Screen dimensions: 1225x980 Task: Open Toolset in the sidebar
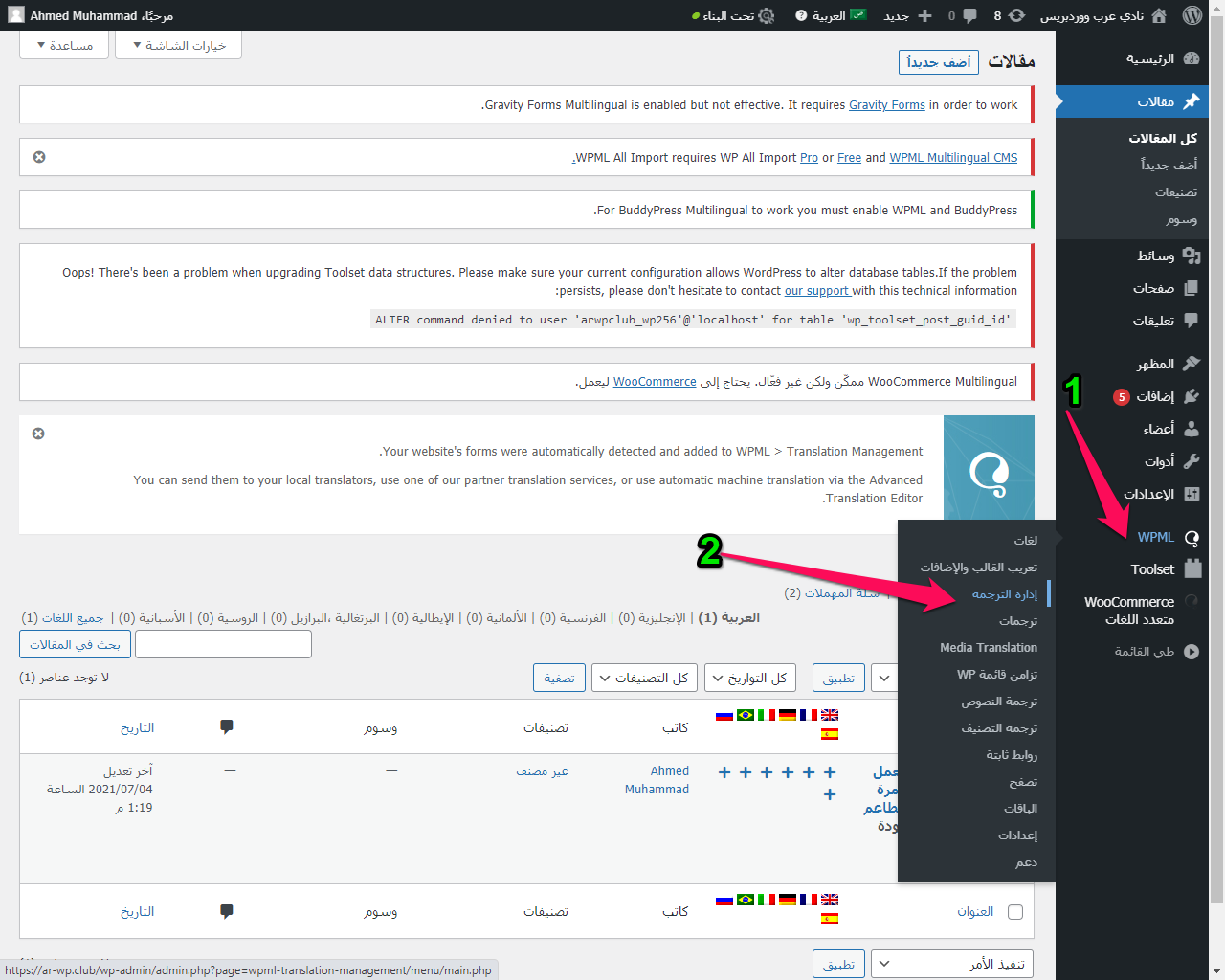[1133, 568]
